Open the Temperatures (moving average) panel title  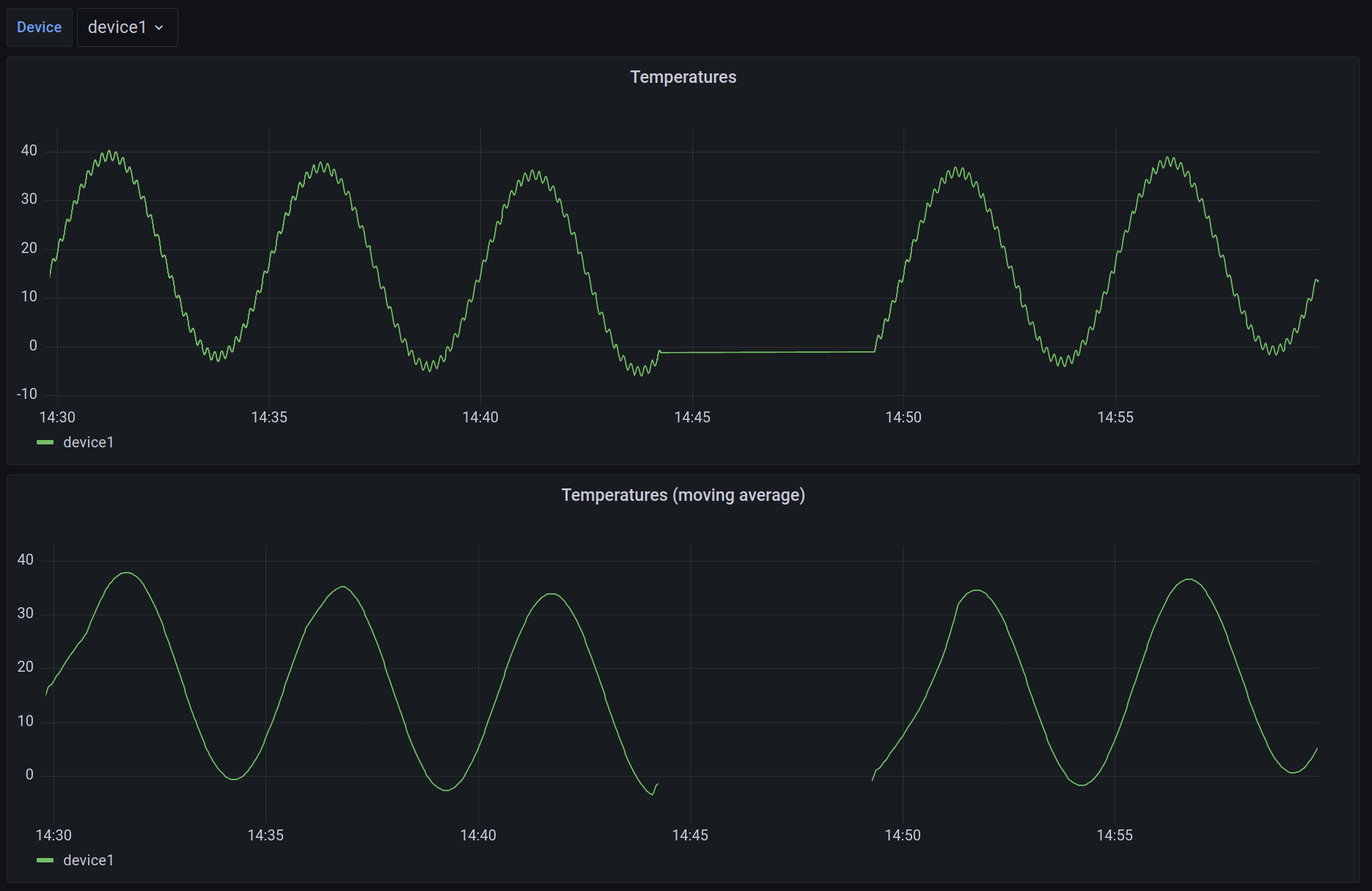(x=683, y=495)
